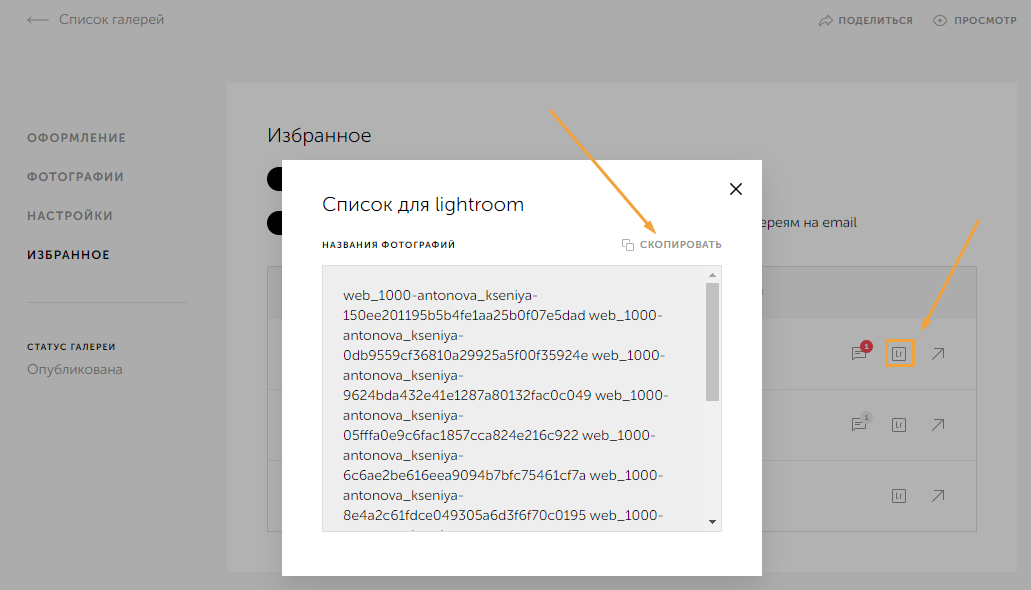Open comments icon in the second row
1031x590 pixels.
[859, 424]
